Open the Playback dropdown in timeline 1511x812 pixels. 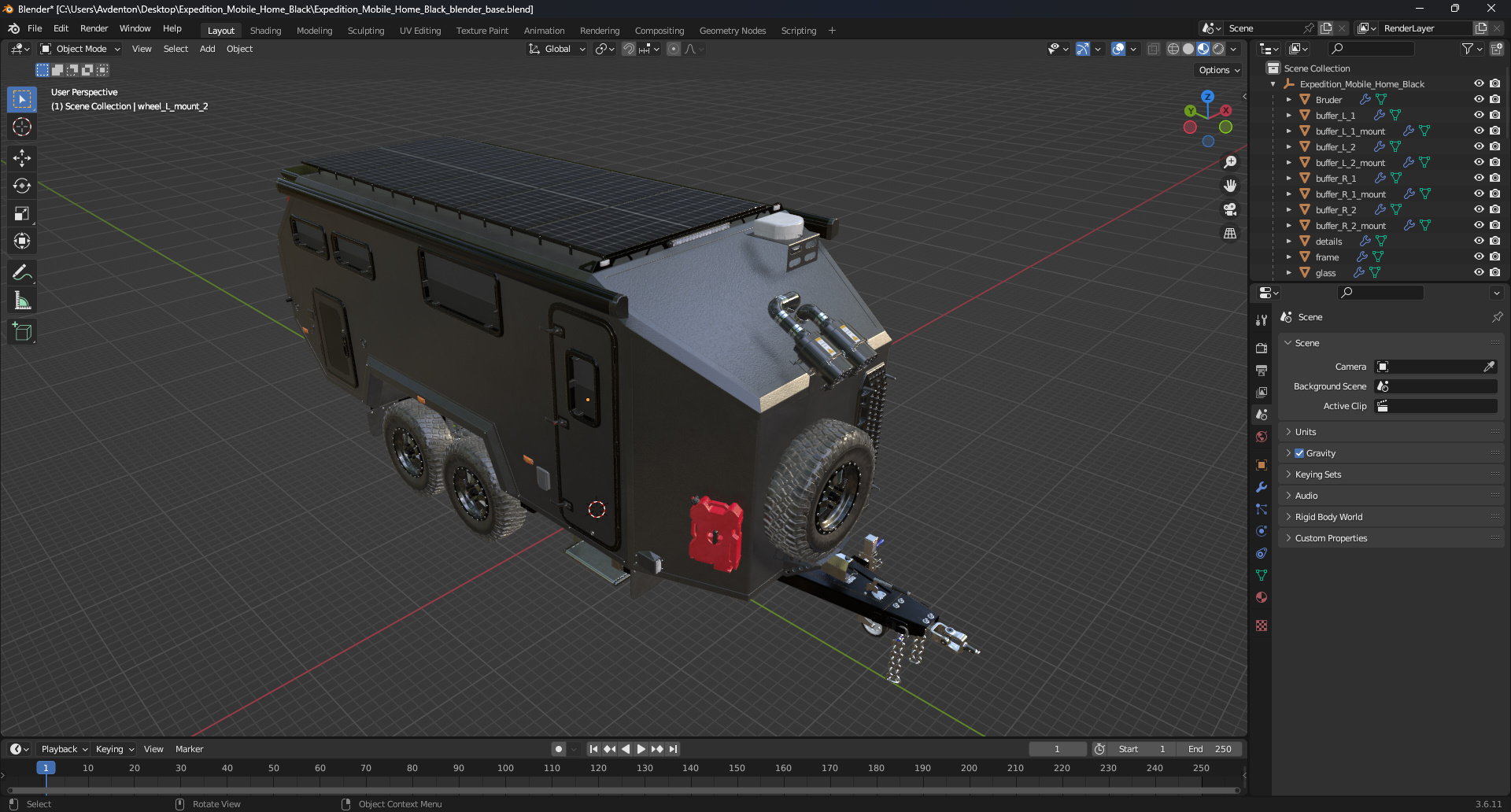64,749
